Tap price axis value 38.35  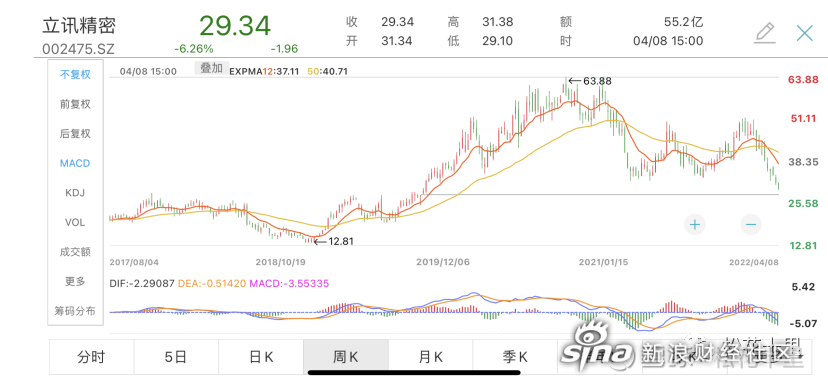803,162
